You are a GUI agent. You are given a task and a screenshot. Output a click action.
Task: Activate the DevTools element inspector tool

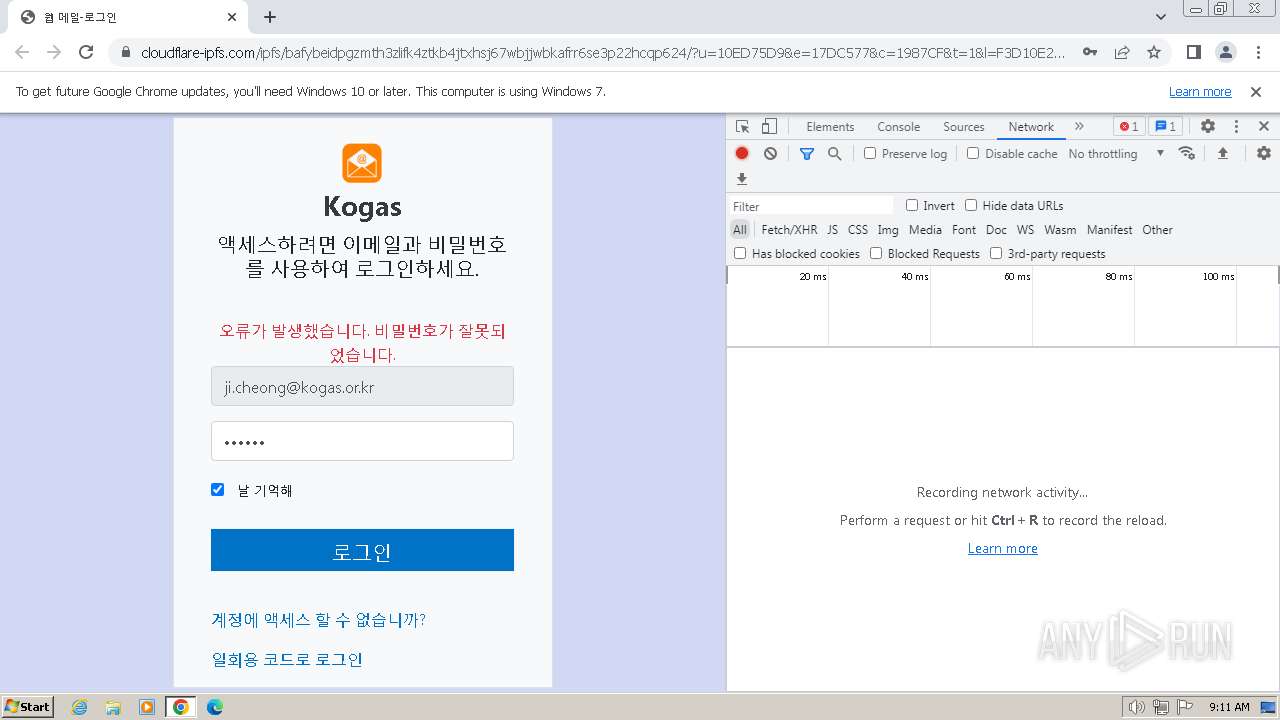[x=742, y=127]
